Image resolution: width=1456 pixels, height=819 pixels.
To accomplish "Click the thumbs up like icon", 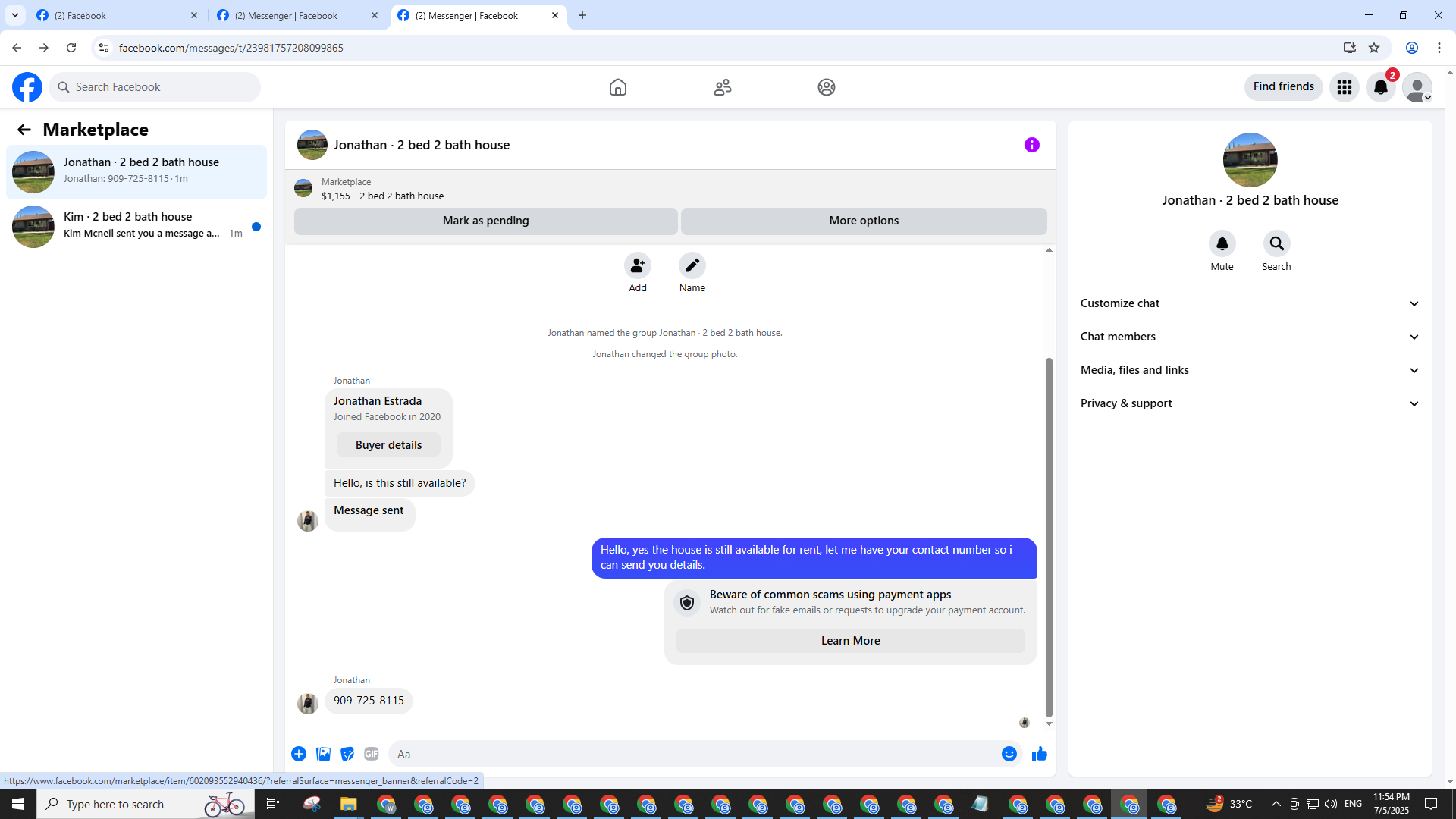I will 1039,754.
